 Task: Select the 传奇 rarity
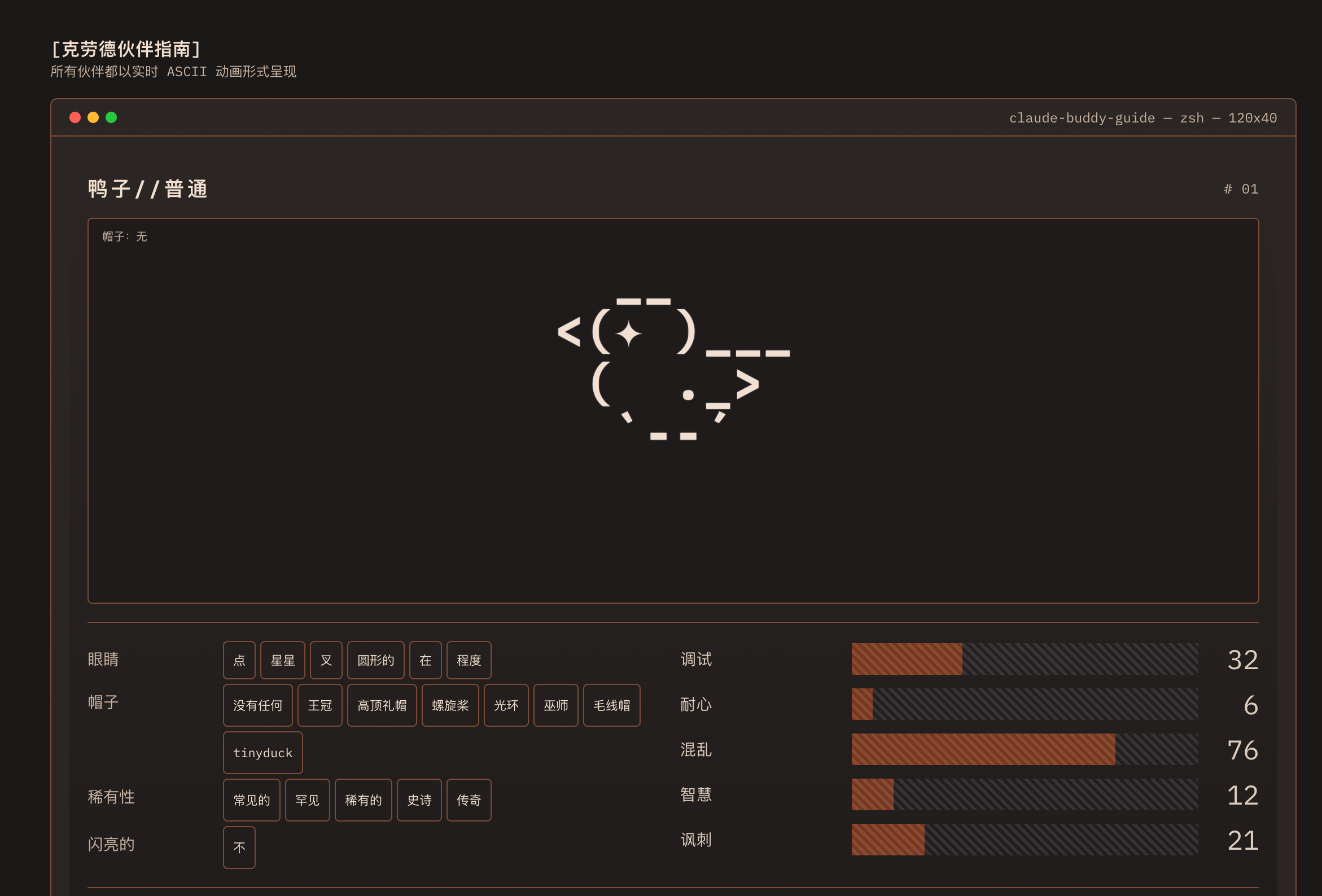[x=469, y=800]
